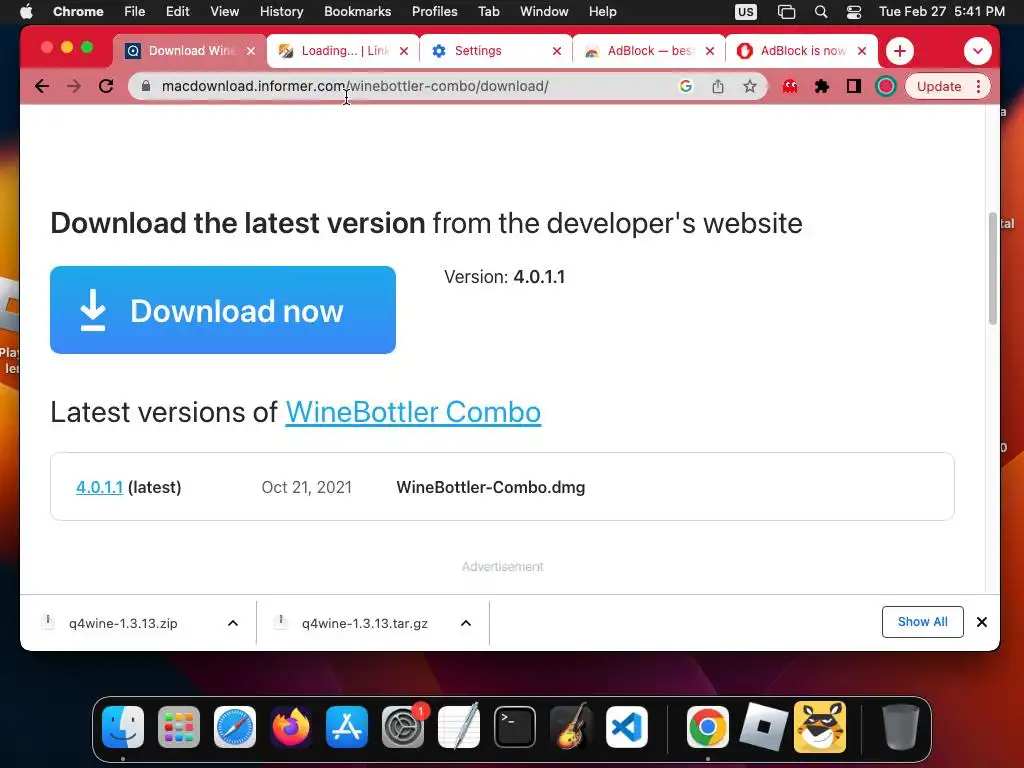Open the Apple menu
The image size is (1024, 768).
pos(26,11)
